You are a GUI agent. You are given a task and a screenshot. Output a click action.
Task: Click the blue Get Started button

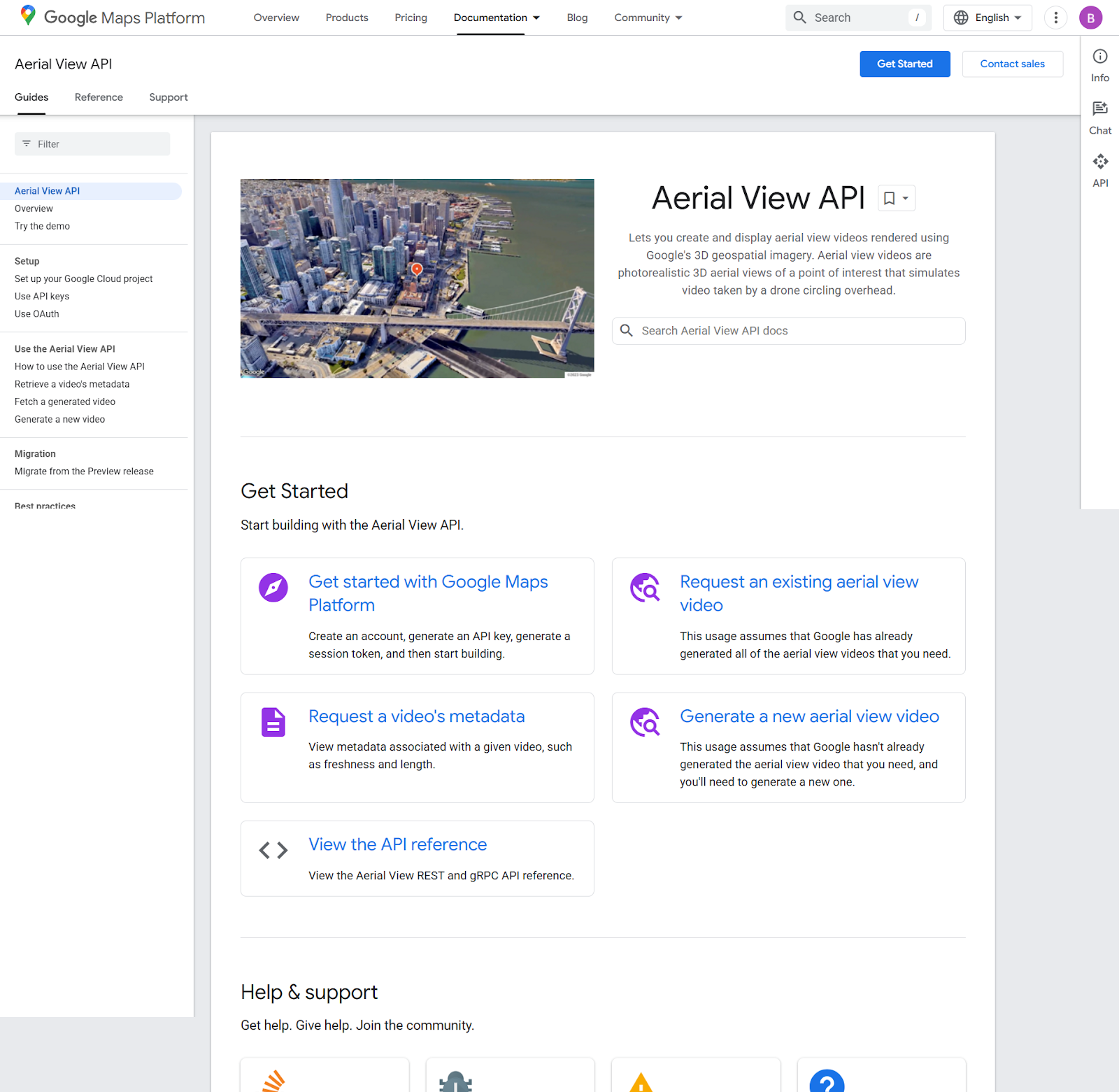point(905,64)
